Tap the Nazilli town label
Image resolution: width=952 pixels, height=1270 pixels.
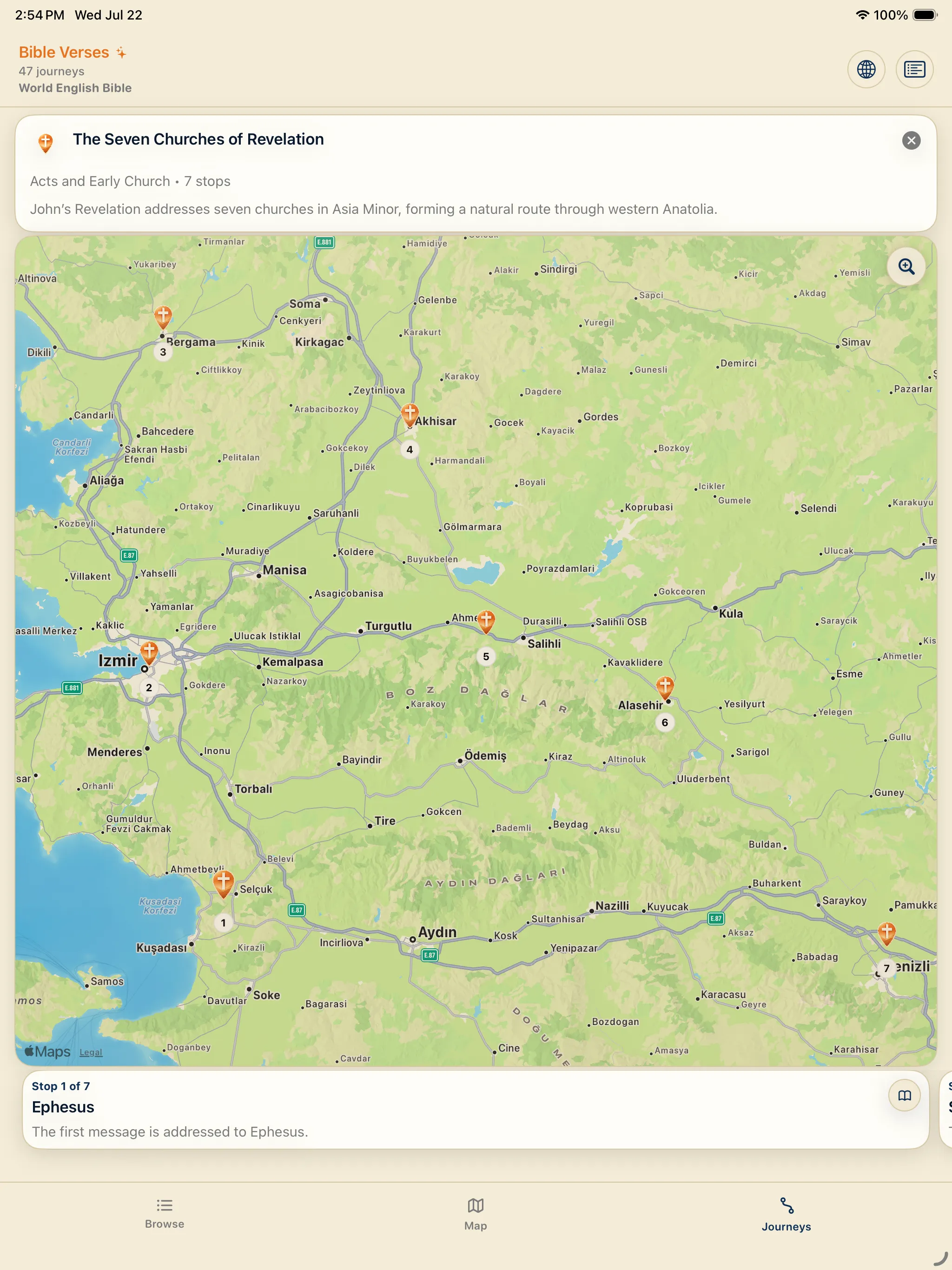612,906
